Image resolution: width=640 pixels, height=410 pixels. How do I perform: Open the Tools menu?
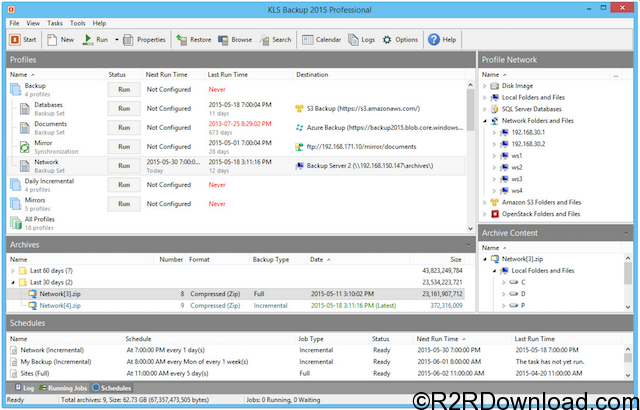point(78,23)
